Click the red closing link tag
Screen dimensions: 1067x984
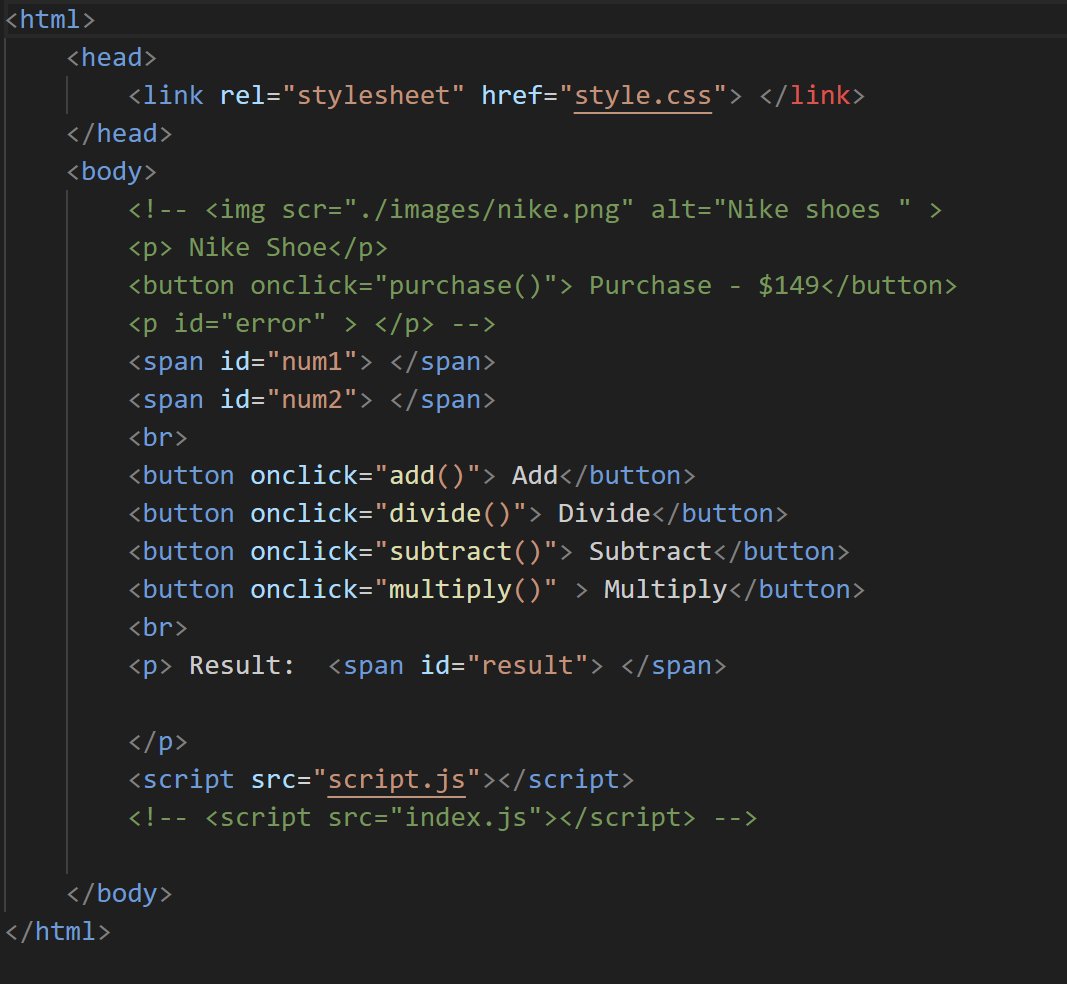[812, 96]
